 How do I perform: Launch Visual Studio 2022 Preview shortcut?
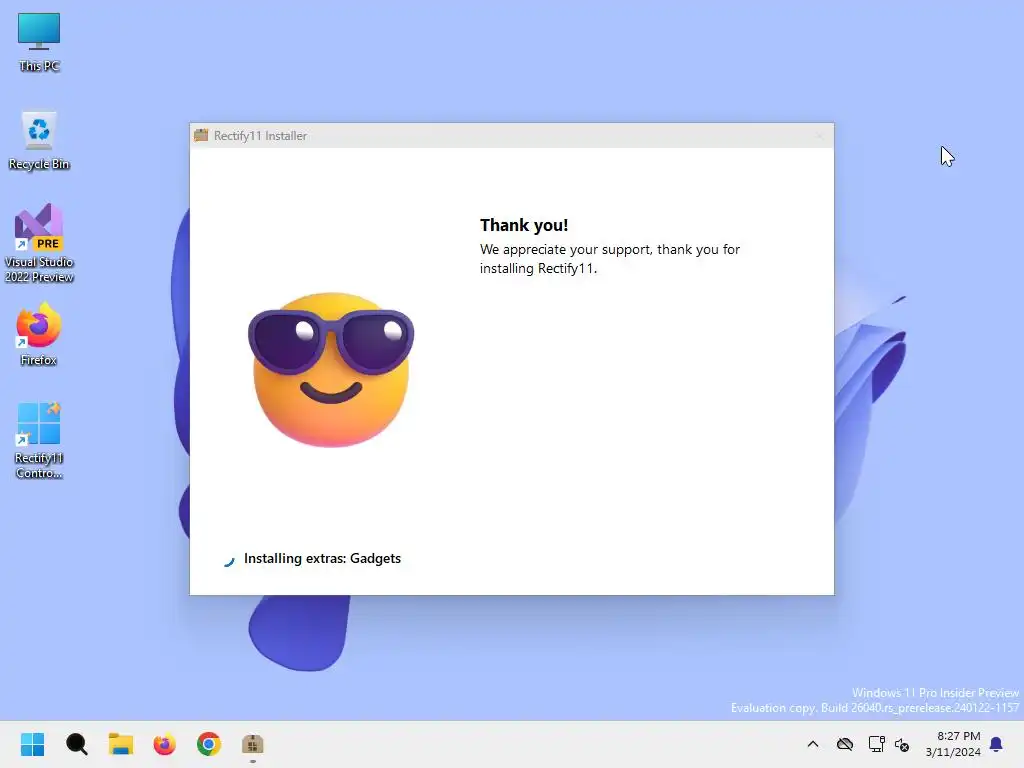coord(39,243)
